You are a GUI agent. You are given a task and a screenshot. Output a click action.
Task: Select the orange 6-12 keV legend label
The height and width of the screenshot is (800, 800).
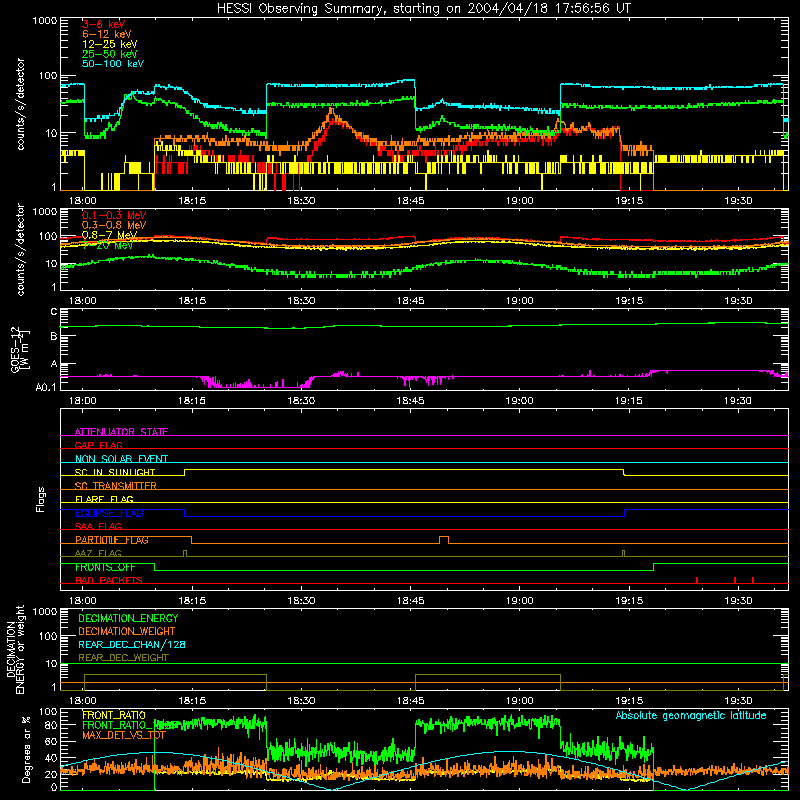tap(107, 34)
